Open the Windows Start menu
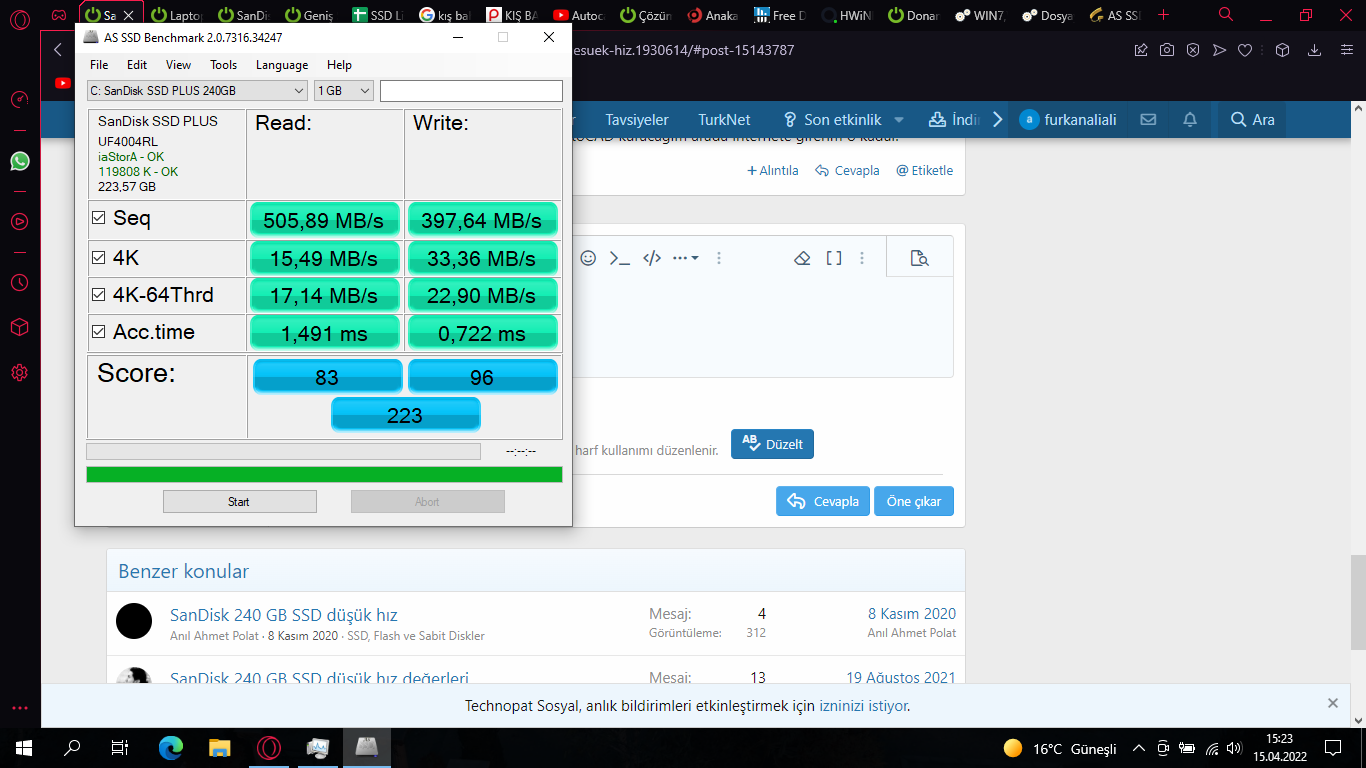This screenshot has height=768, width=1366. click(24, 748)
